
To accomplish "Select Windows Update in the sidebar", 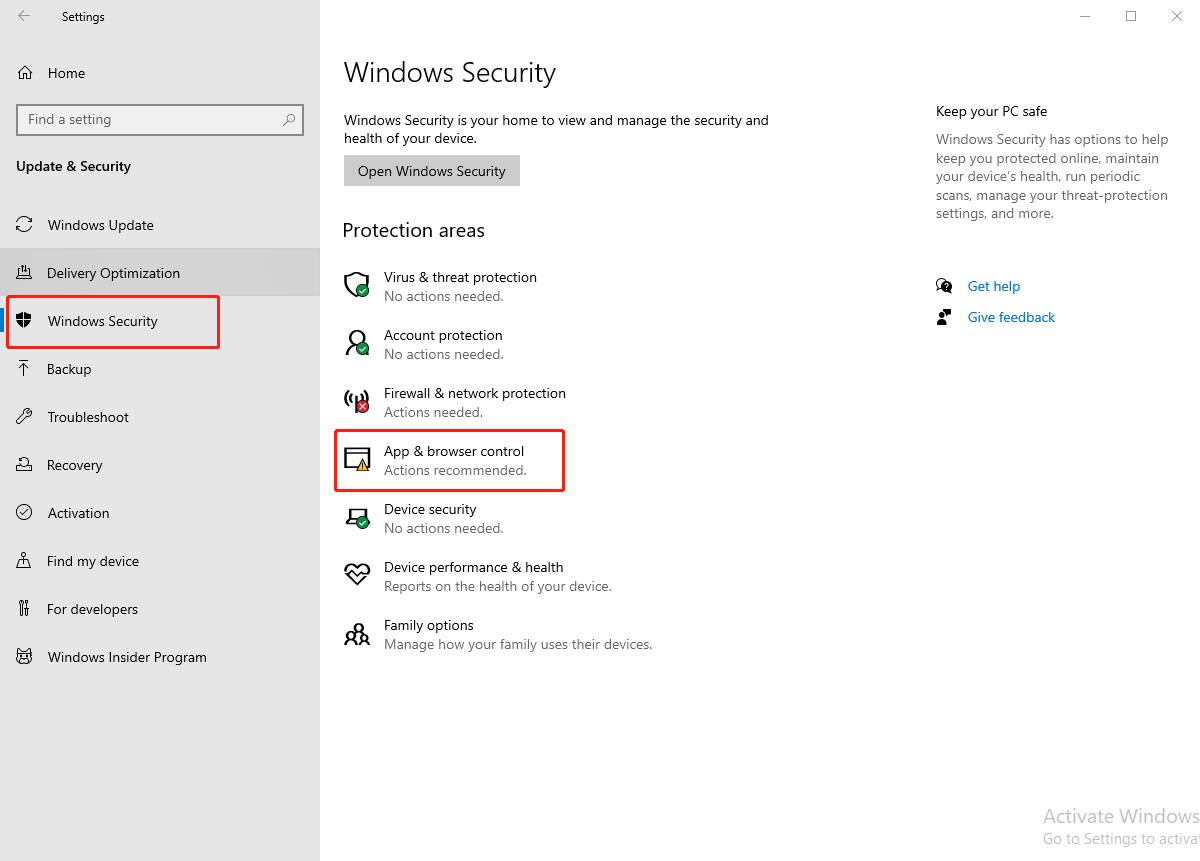I will [100, 225].
